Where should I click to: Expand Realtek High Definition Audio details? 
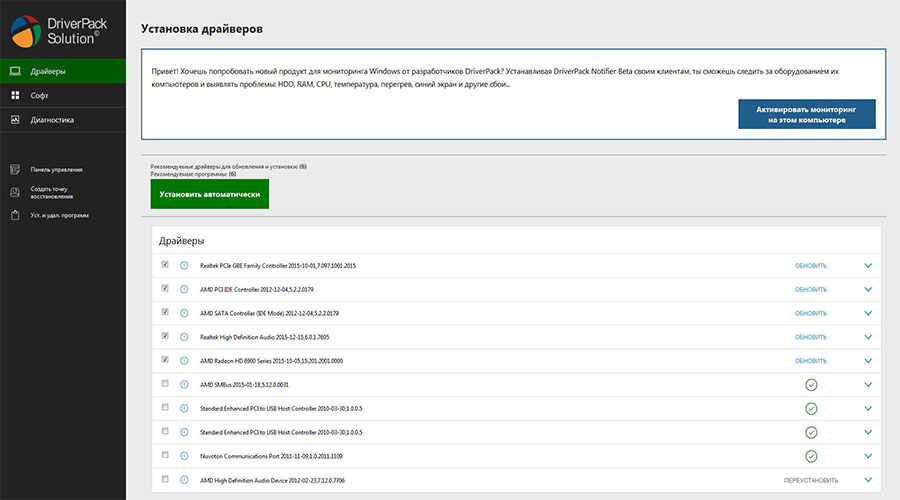tap(868, 337)
